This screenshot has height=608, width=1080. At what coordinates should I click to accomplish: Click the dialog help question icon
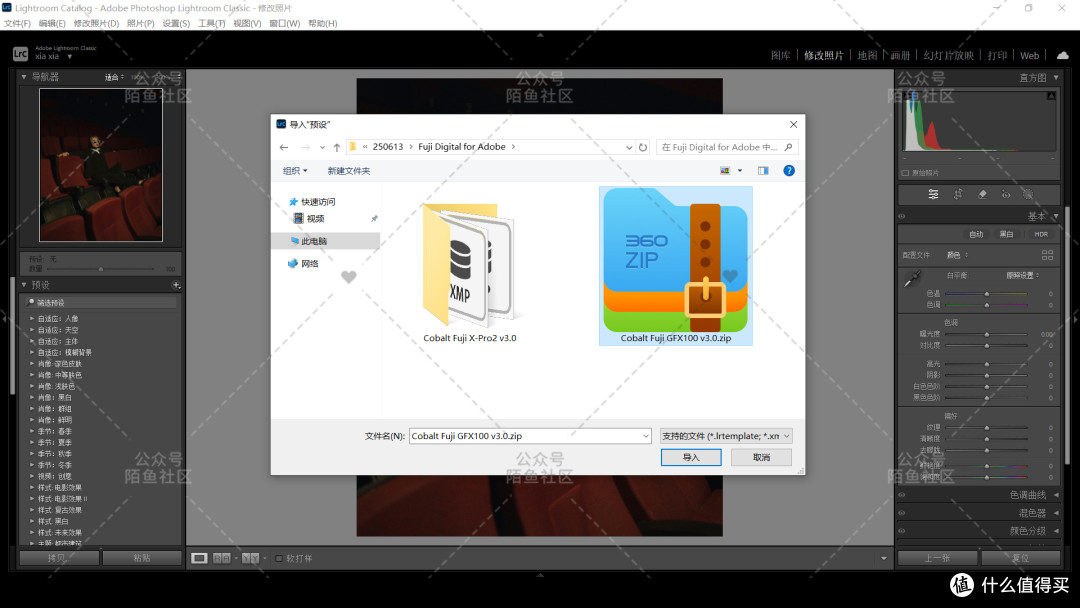[789, 171]
